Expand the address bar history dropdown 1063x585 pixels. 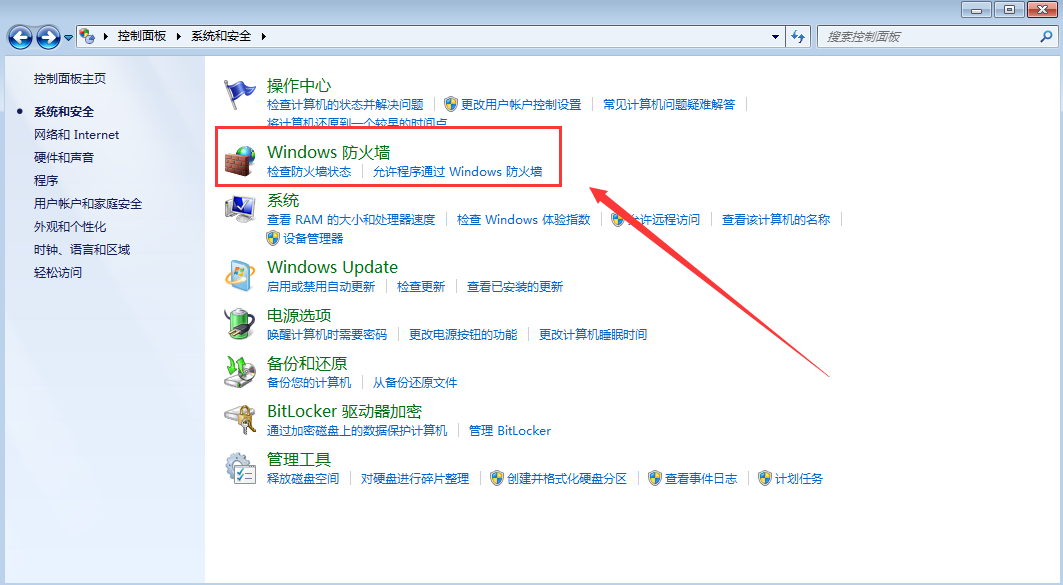(x=776, y=37)
